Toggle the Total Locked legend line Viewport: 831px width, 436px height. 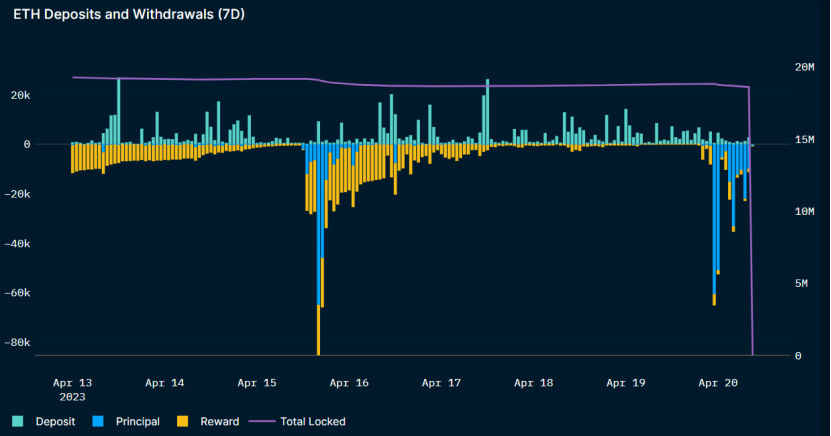[x=297, y=422]
